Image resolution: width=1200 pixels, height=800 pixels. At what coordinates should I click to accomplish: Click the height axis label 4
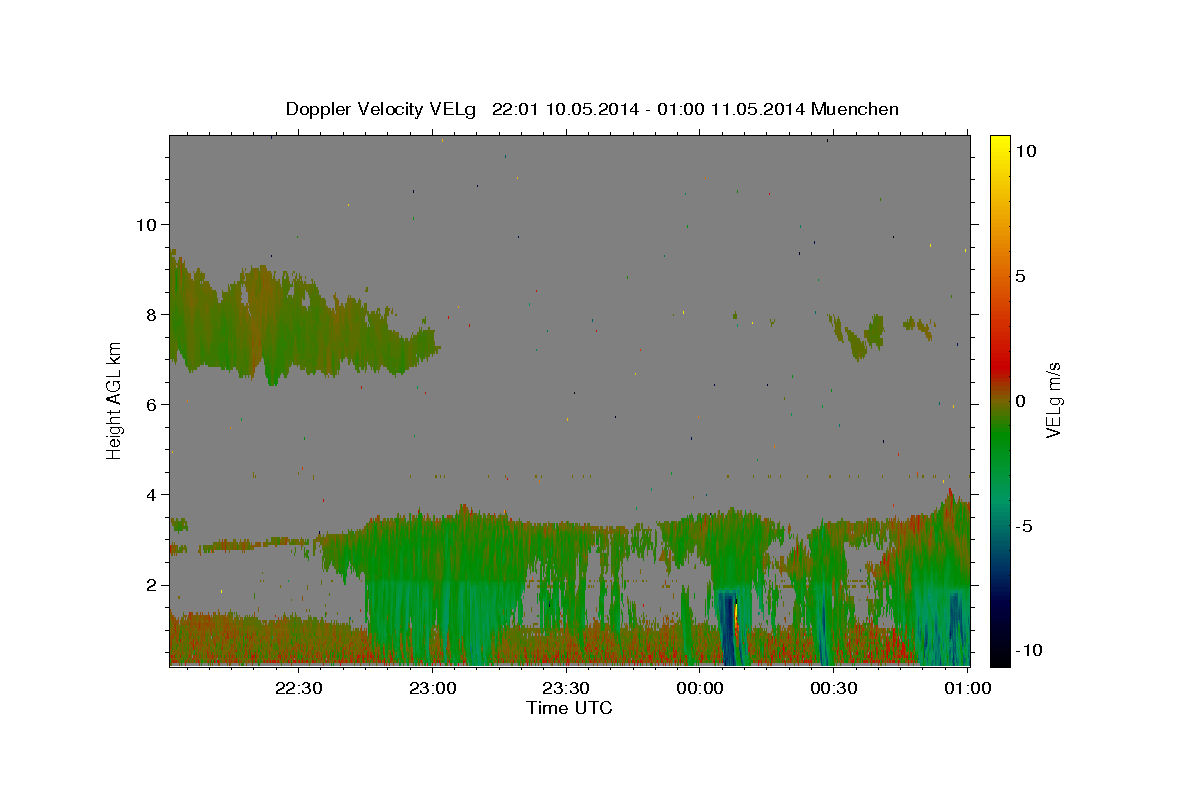[x=153, y=494]
